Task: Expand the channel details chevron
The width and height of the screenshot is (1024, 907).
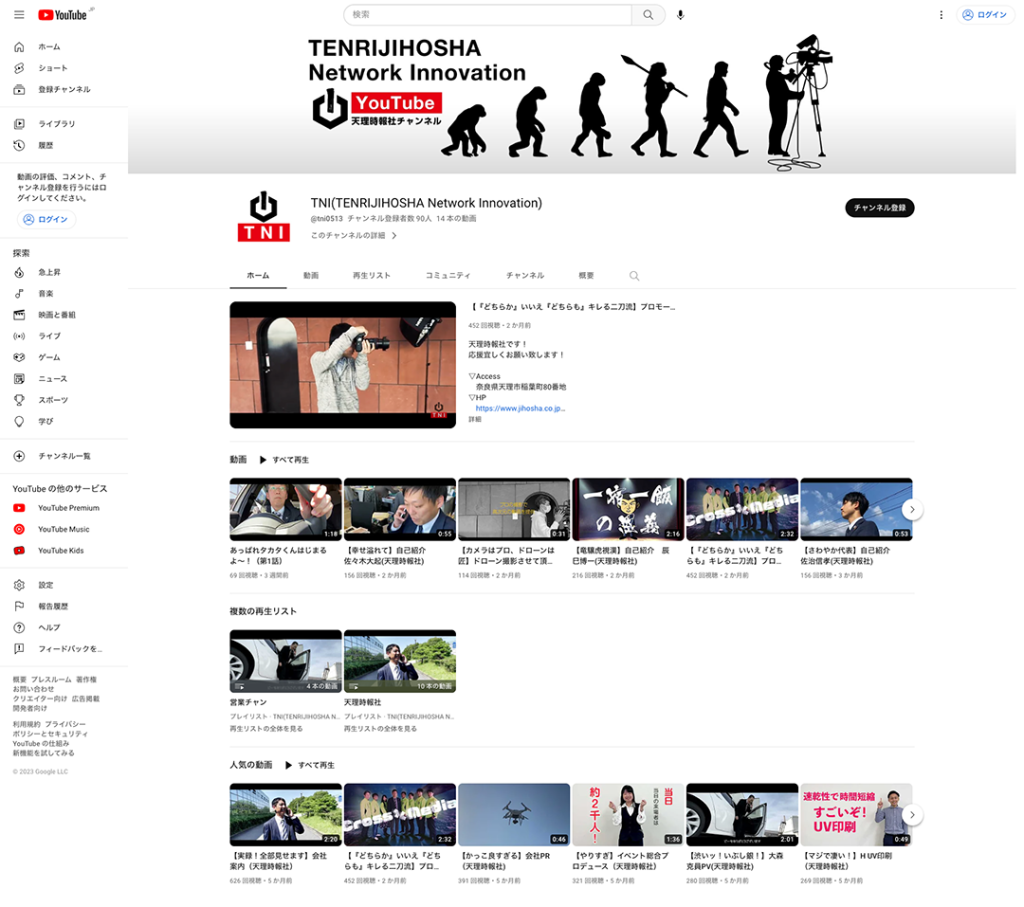Action: (x=394, y=236)
